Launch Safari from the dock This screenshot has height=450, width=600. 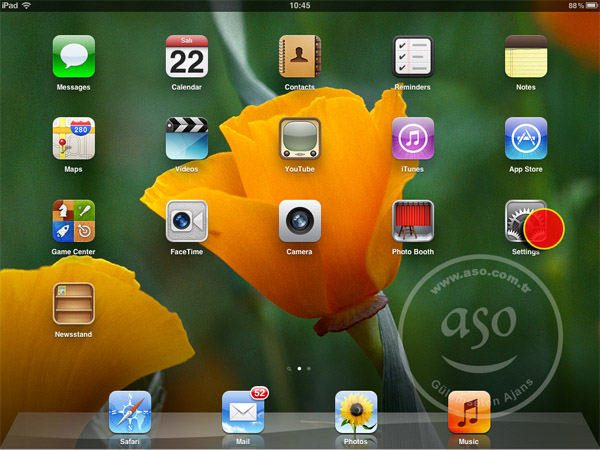[x=130, y=412]
